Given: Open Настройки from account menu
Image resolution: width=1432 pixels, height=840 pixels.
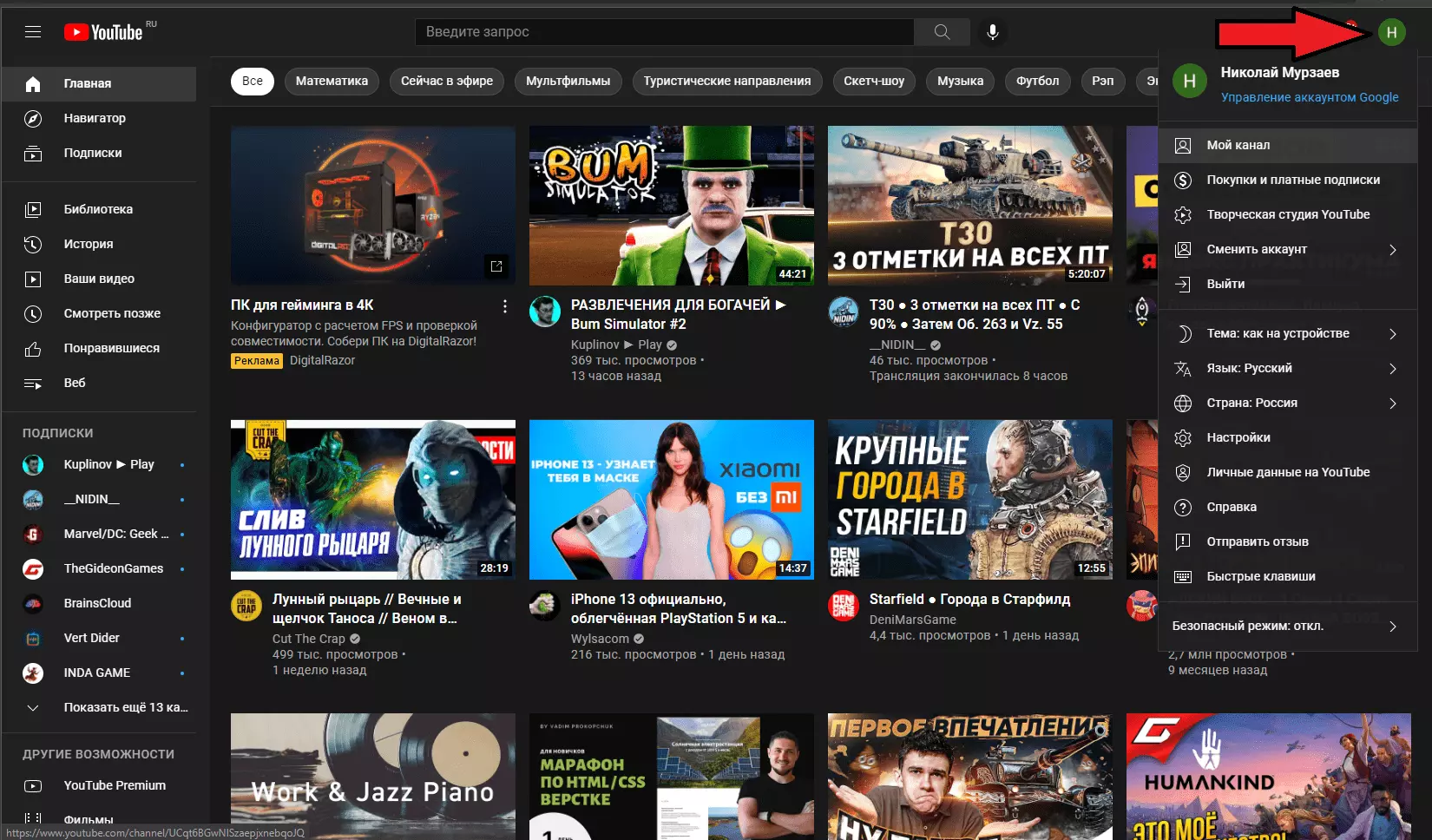Looking at the screenshot, I should (x=1288, y=437).
